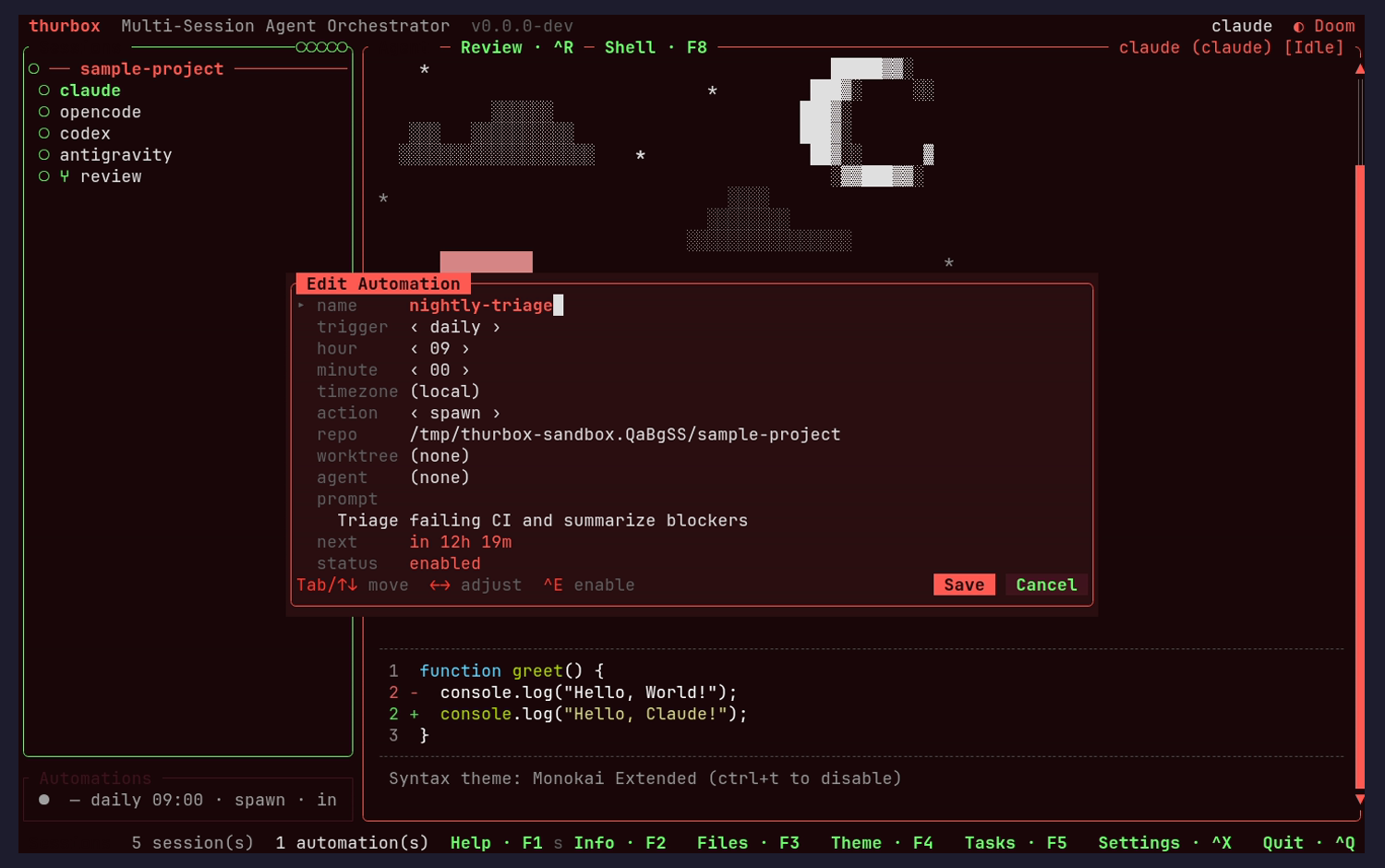Toggle the status enabled value
The image size is (1385, 868).
click(x=445, y=563)
